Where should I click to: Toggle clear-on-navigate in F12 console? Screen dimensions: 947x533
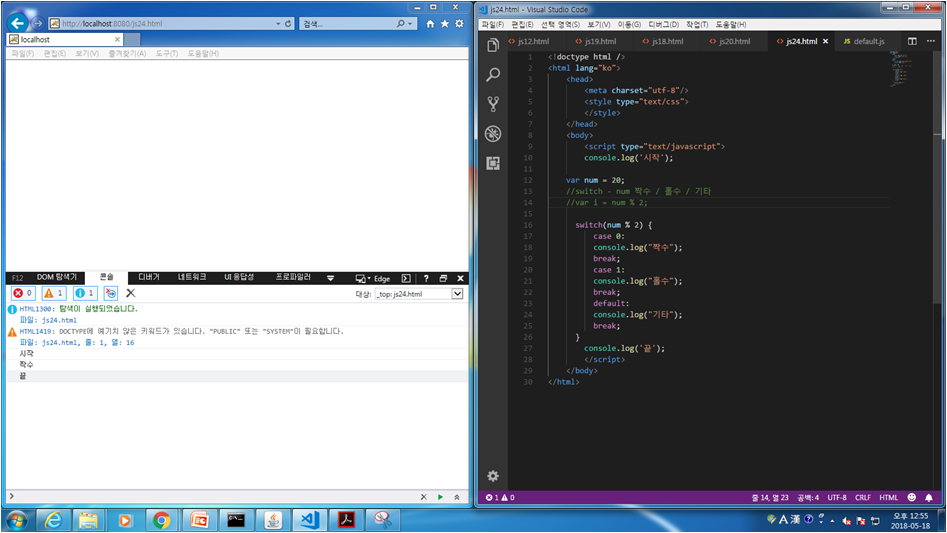[111, 293]
